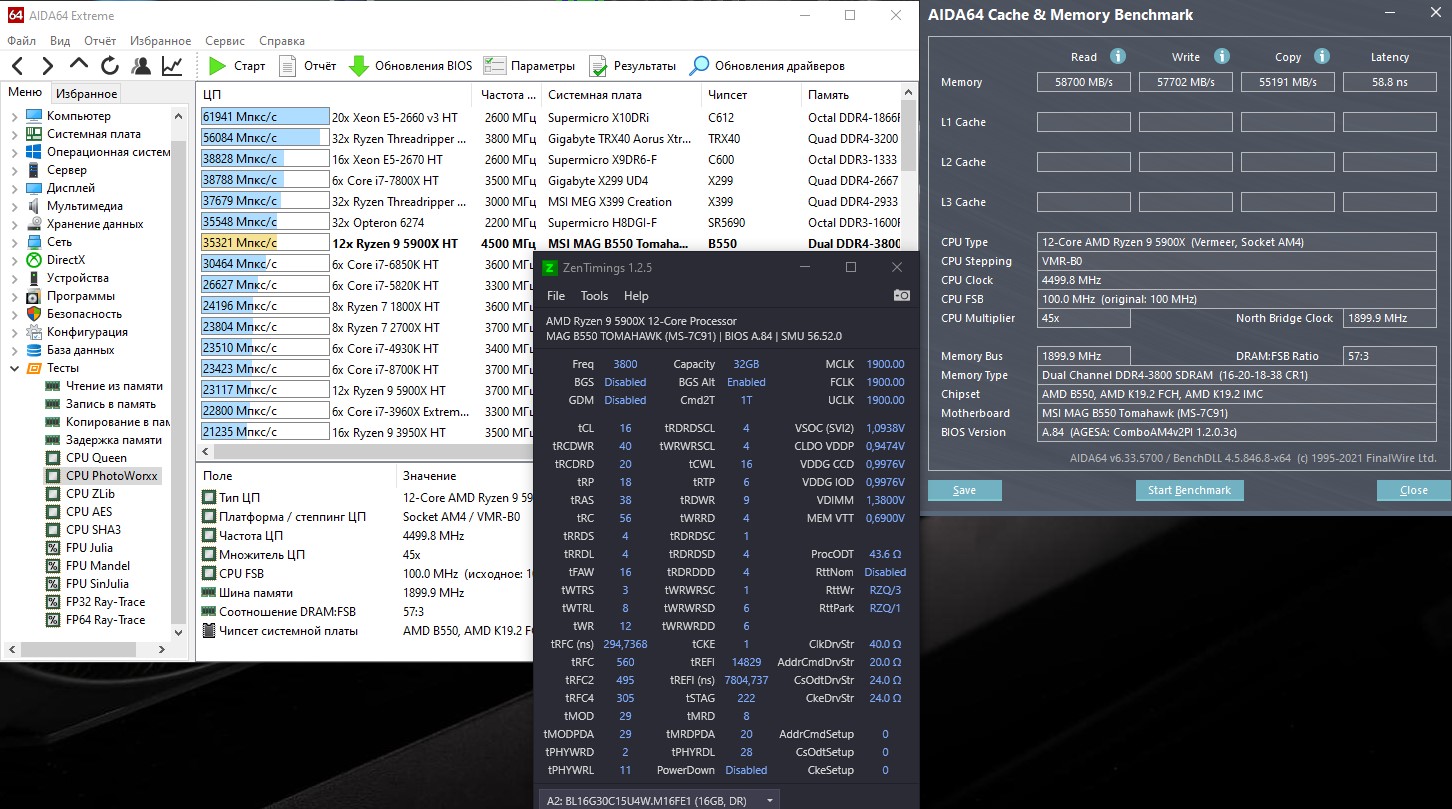Open the File menu in ZenTimings
Image resolution: width=1452 pixels, height=809 pixels.
(x=556, y=296)
